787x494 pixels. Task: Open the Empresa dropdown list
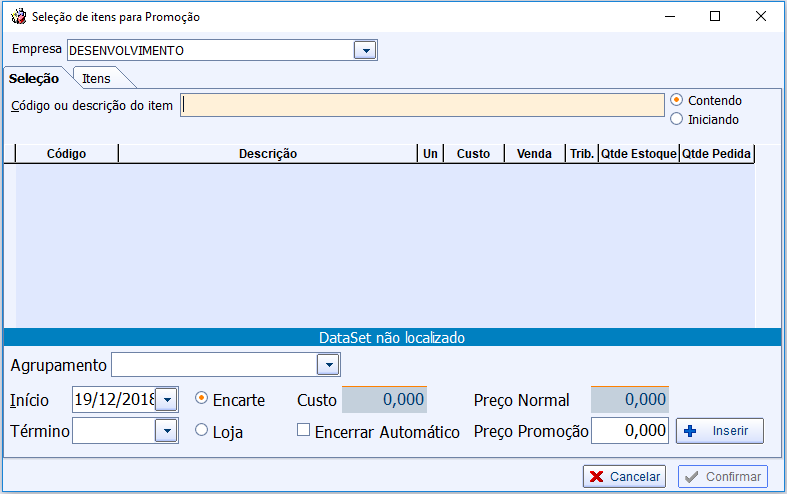pos(365,50)
